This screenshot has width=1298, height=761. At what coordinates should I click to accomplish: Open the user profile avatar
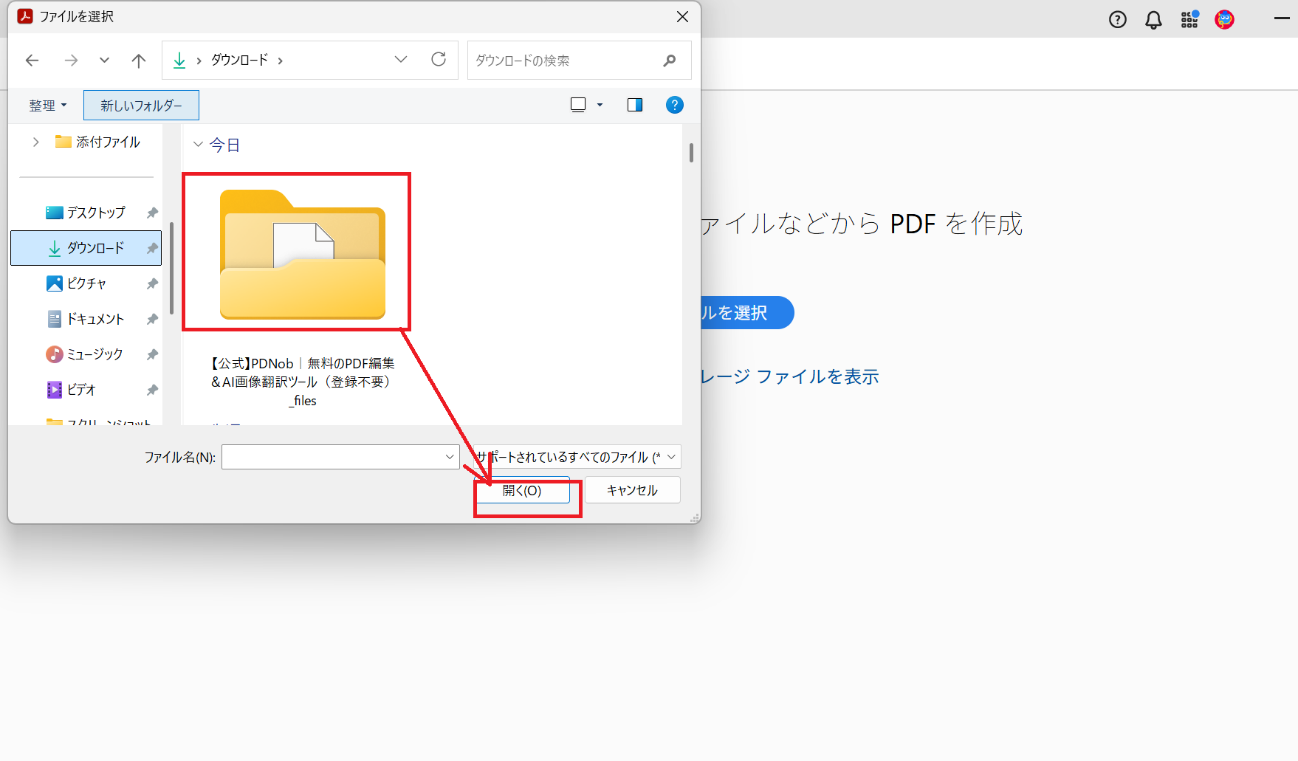[x=1224, y=20]
